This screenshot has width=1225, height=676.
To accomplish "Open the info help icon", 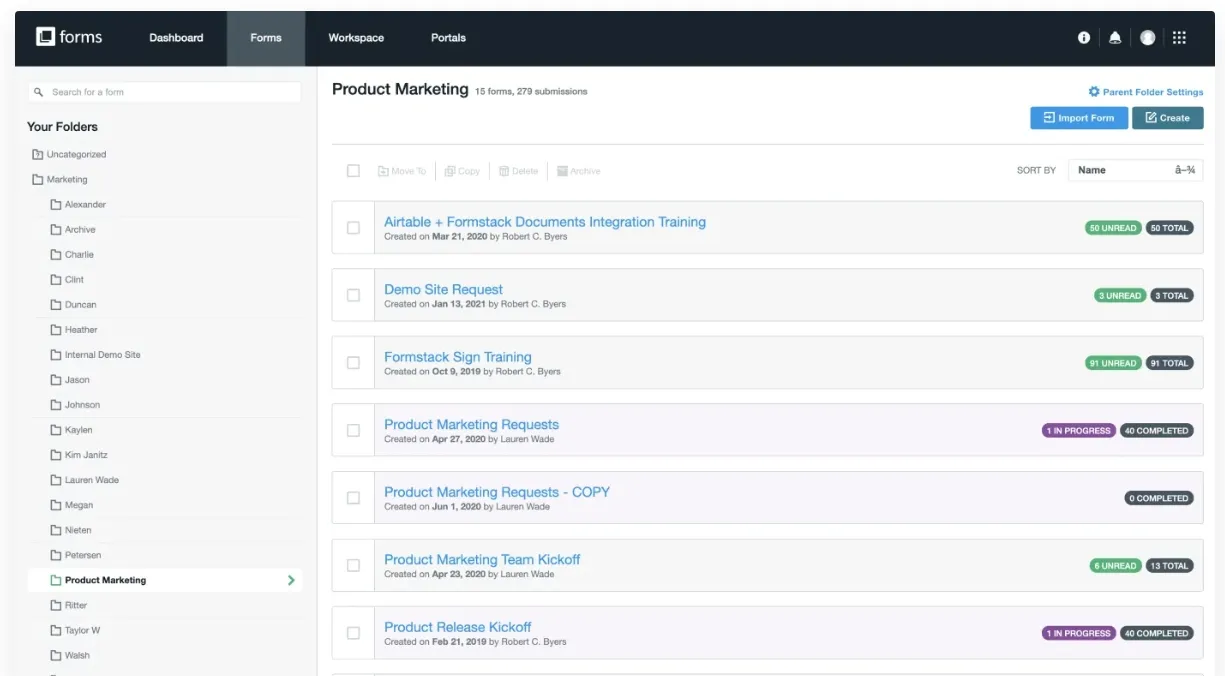I will click(x=1084, y=37).
